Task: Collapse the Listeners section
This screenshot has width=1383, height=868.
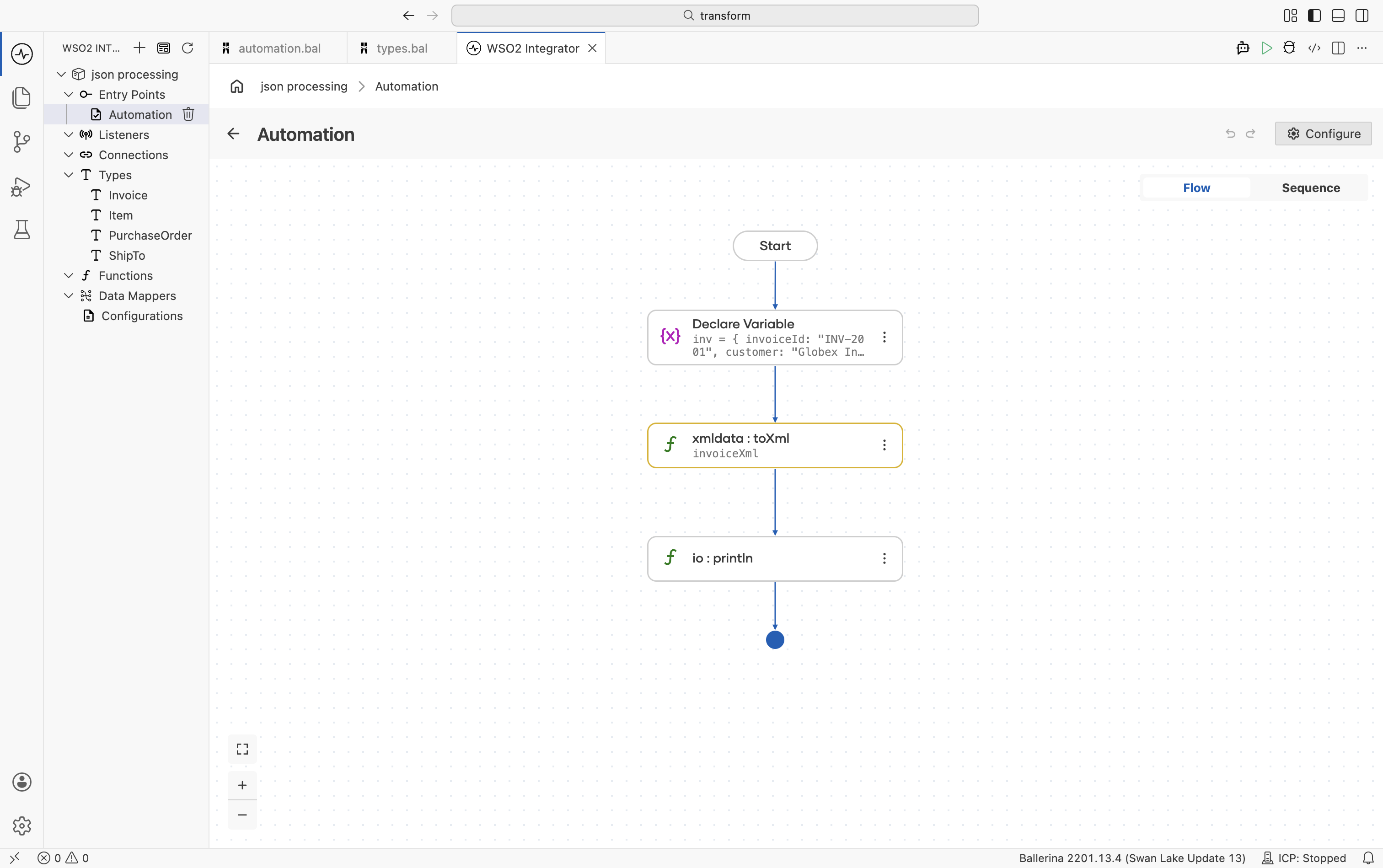Action: tap(69, 134)
